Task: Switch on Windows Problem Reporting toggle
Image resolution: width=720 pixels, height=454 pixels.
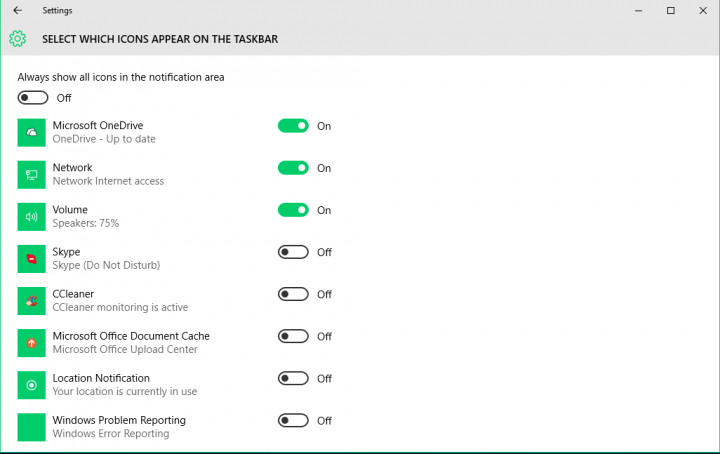Action: (x=293, y=420)
